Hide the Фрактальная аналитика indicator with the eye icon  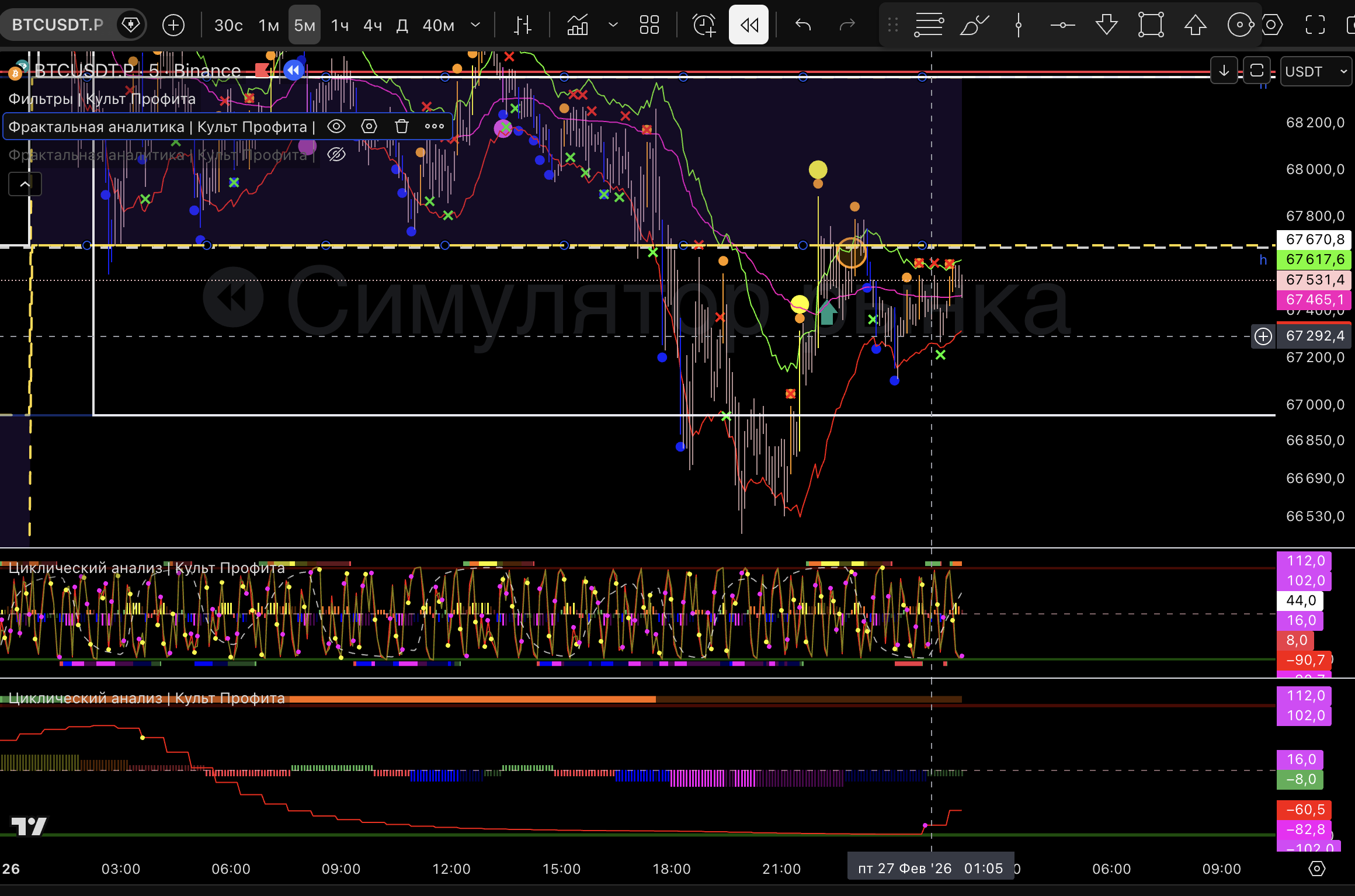point(336,127)
